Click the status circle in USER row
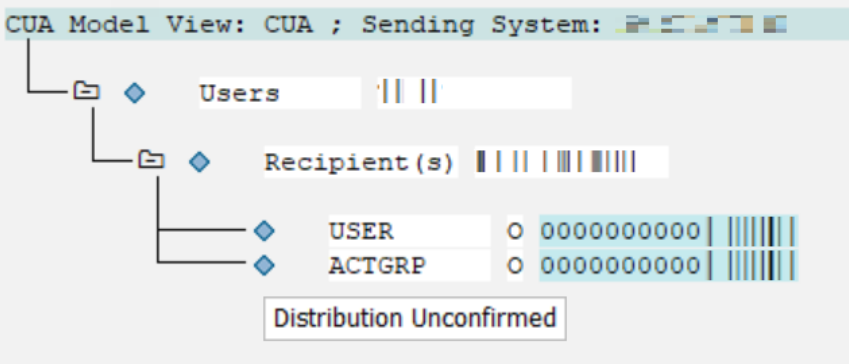 pos(515,231)
